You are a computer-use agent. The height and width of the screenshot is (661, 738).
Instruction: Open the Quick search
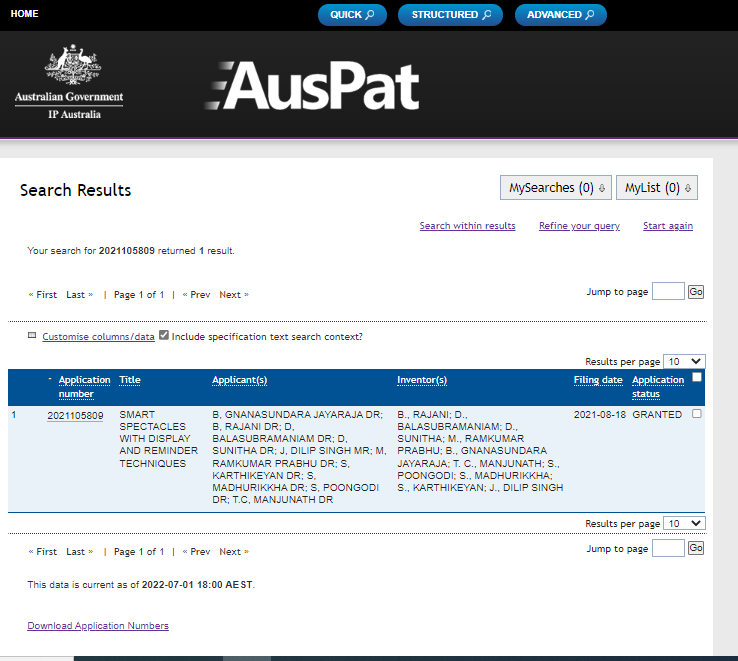[352, 15]
